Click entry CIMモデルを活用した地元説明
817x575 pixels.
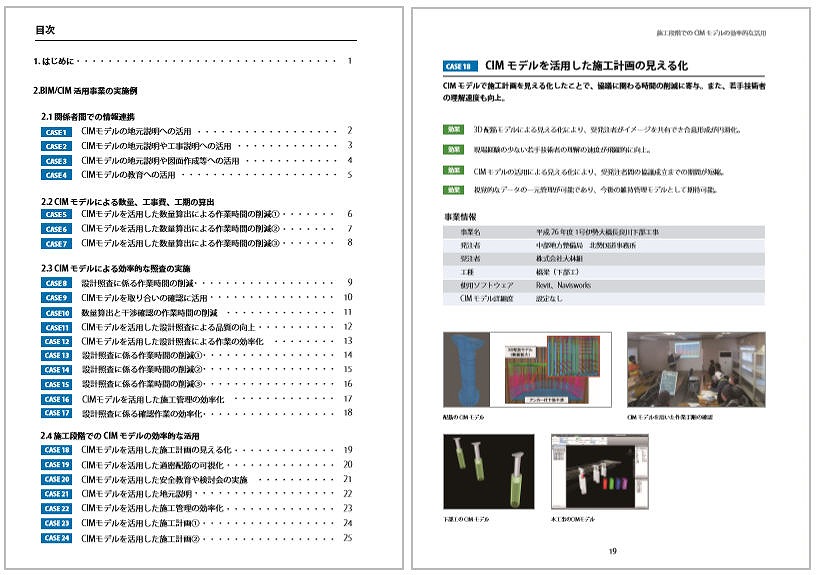pos(137,494)
